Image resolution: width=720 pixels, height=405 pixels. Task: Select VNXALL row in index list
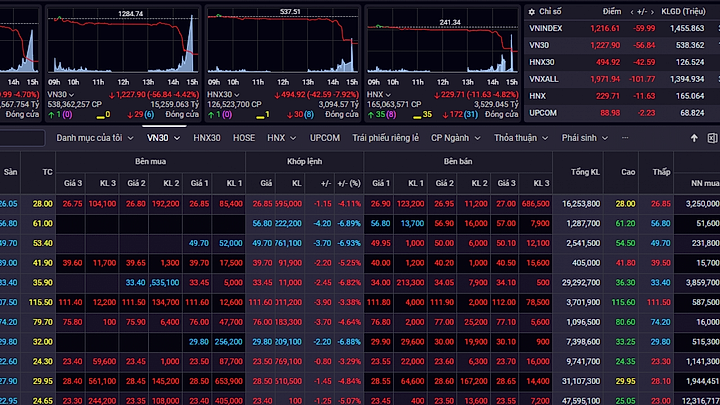click(x=622, y=79)
